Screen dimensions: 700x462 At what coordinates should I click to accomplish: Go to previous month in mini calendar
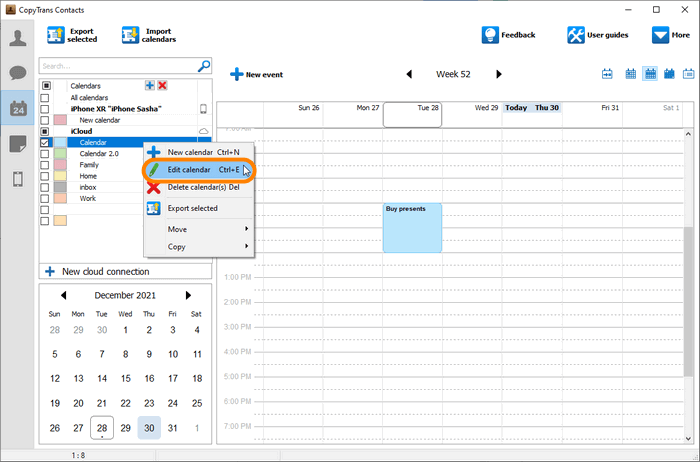point(63,295)
